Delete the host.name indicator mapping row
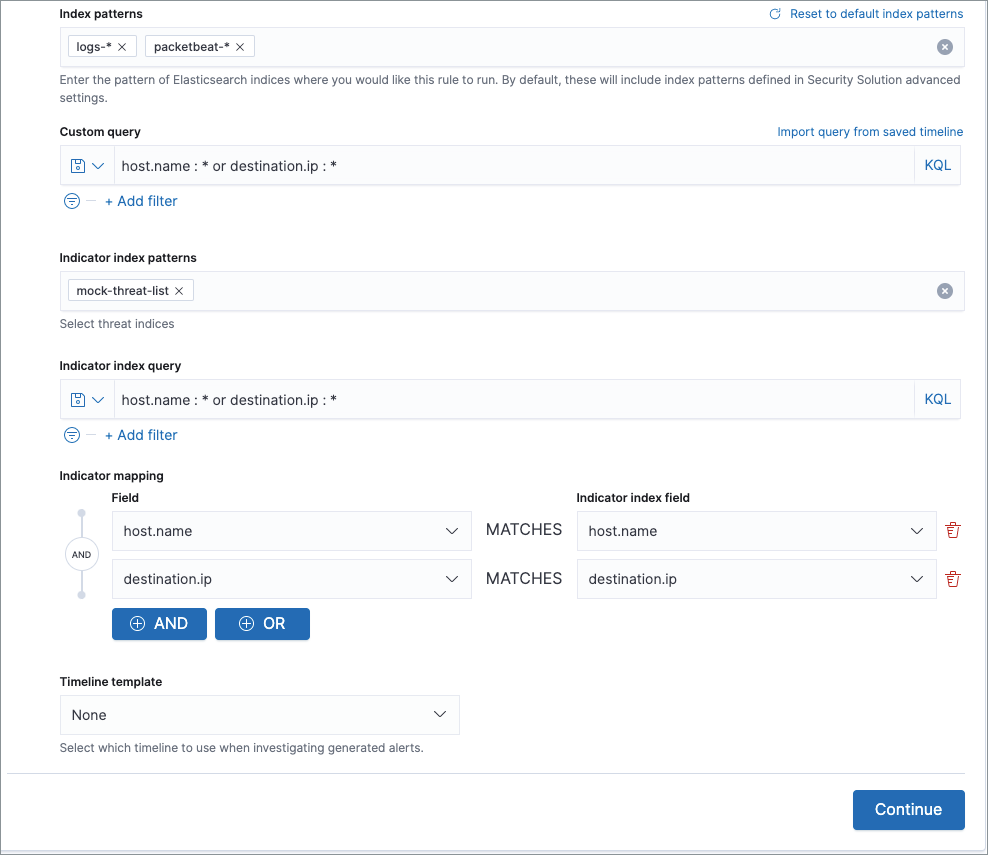This screenshot has width=988, height=855. [952, 531]
